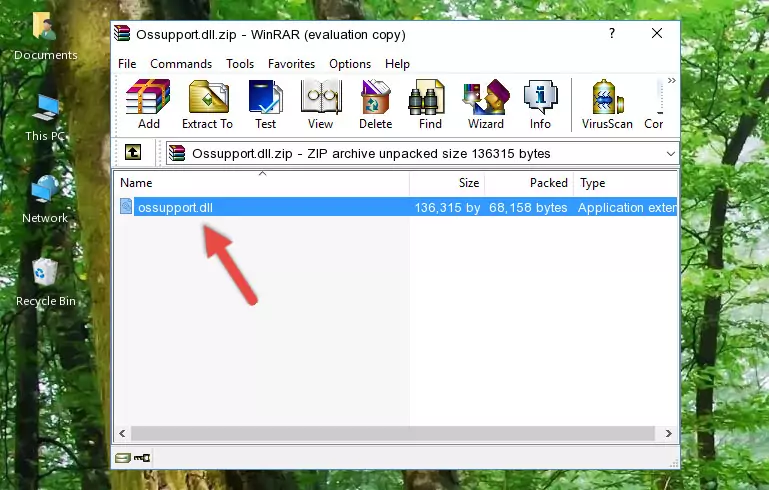Open the Options menu

tap(350, 64)
